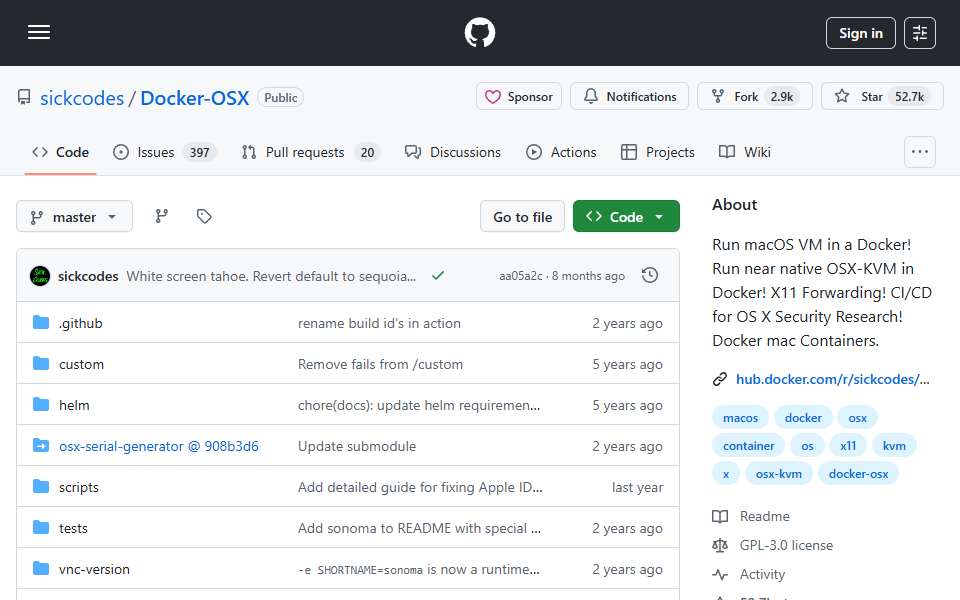Screen dimensions: 960x600
Task: Select the osx topic tag
Action: [x=857, y=418]
